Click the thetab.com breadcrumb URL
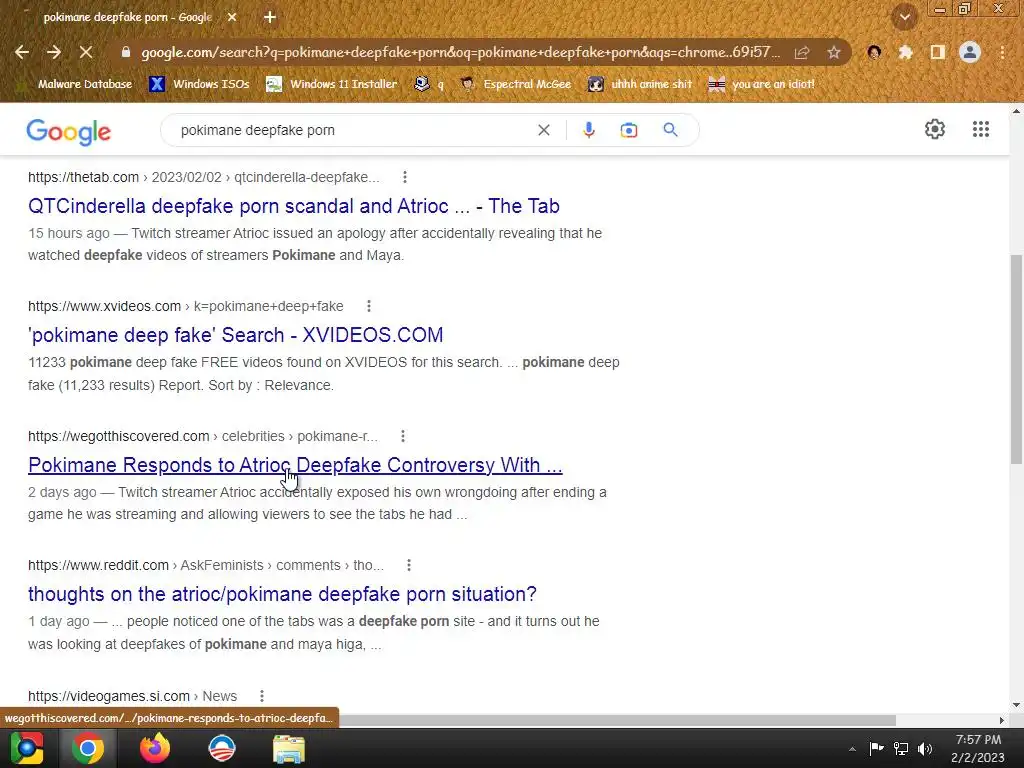 [x=204, y=177]
